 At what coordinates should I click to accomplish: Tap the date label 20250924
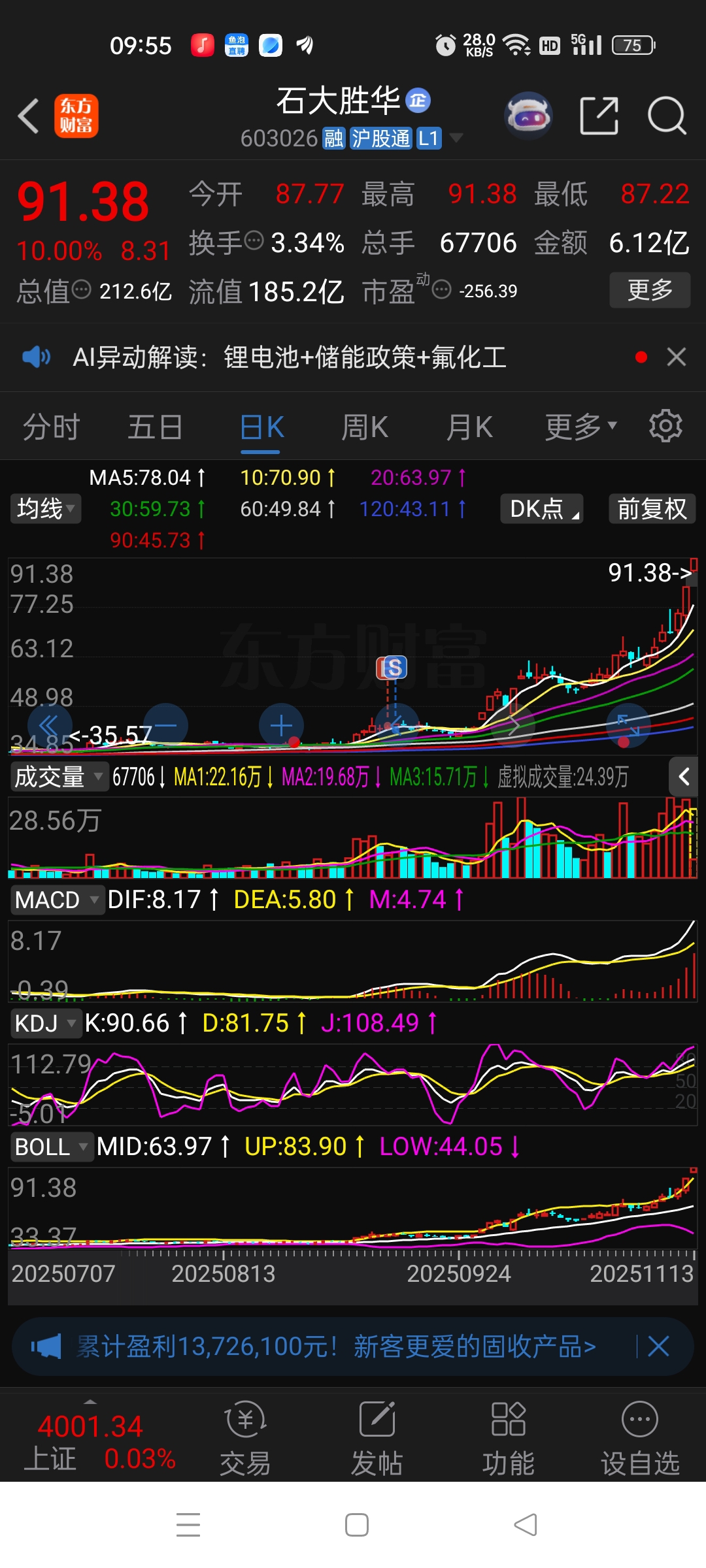(x=459, y=1273)
